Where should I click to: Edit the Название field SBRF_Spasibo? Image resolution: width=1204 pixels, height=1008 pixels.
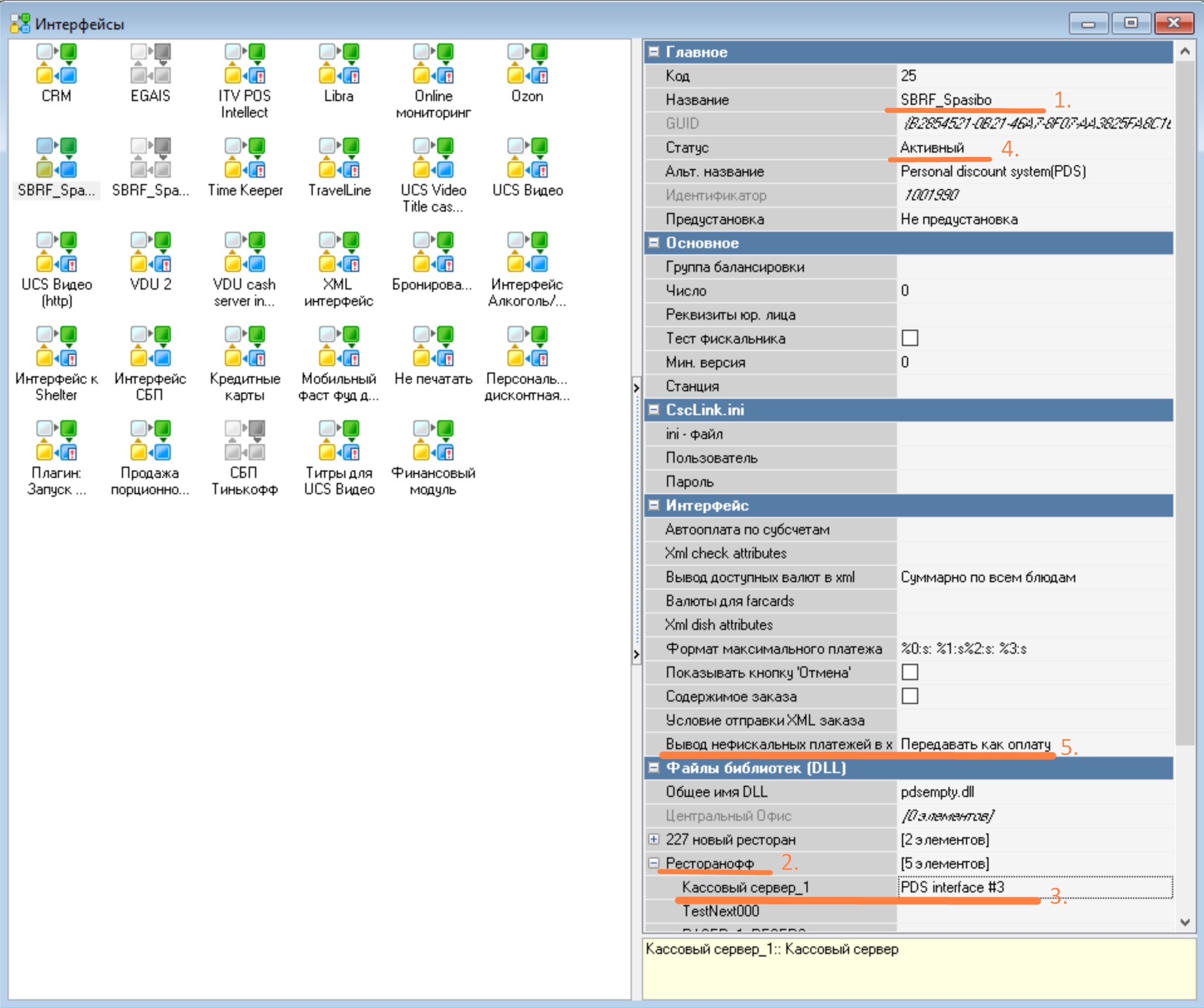click(946, 100)
